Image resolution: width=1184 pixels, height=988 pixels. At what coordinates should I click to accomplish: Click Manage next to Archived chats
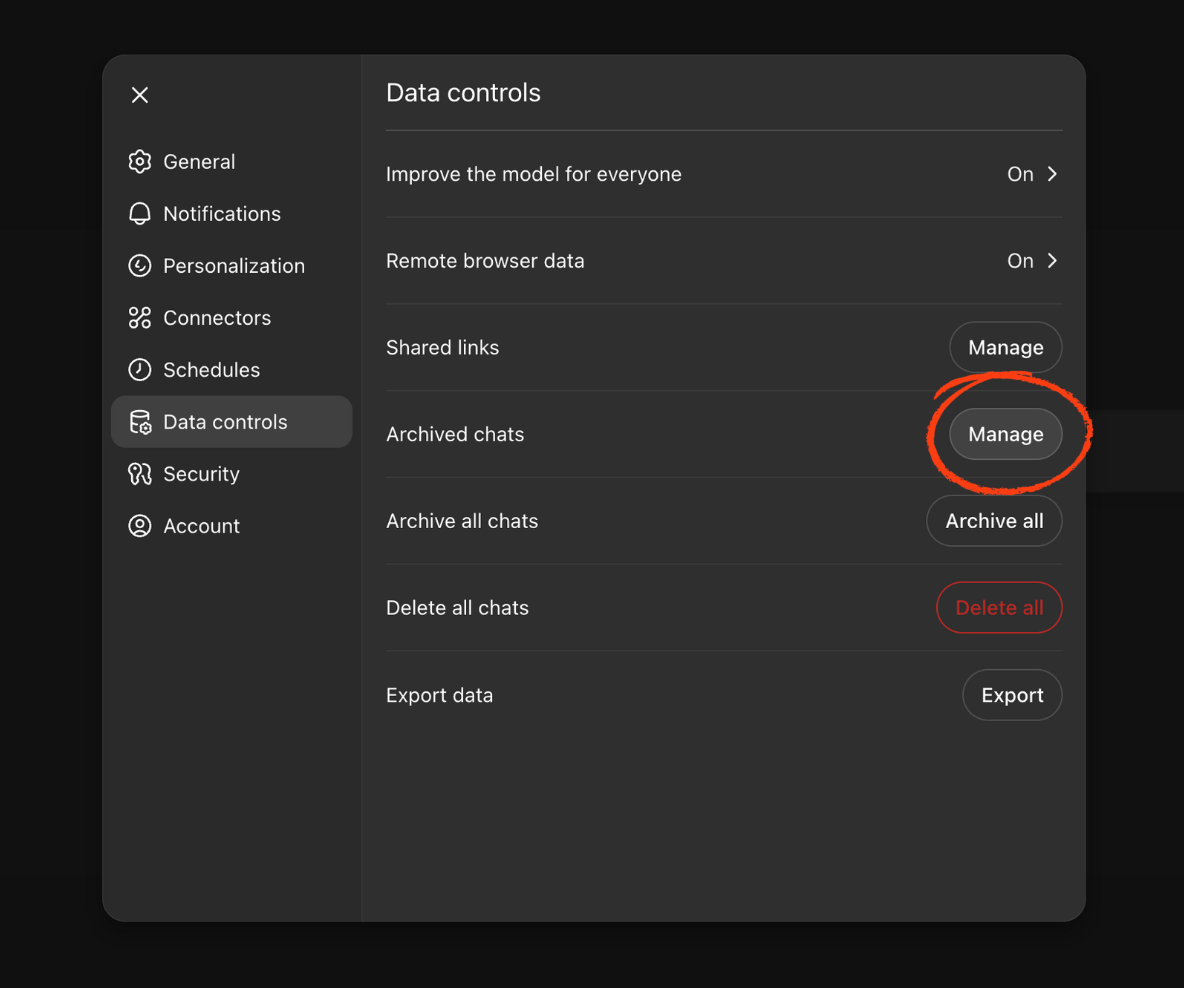pyautogui.click(x=1005, y=434)
